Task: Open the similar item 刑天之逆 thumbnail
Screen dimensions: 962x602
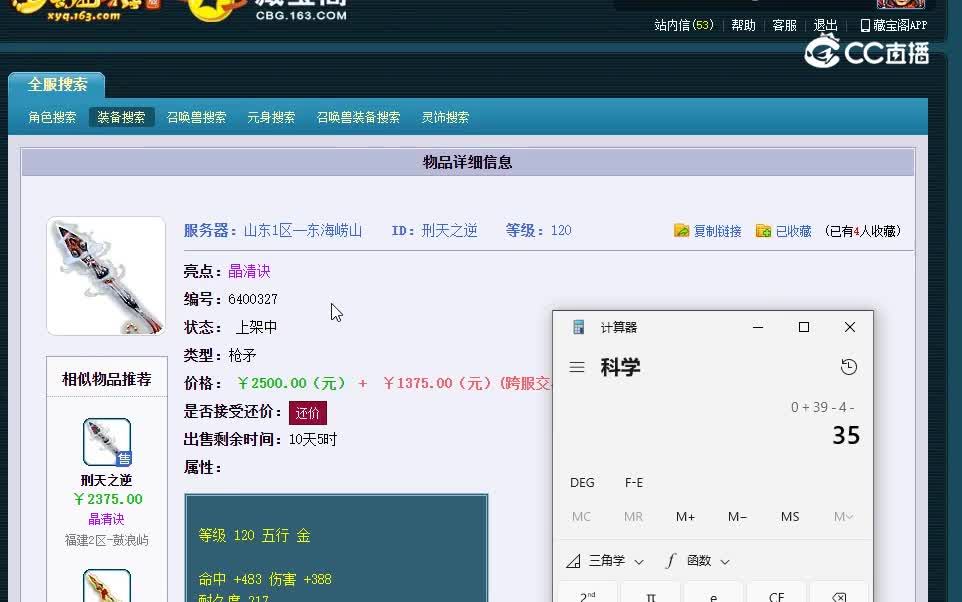Action: [x=107, y=442]
